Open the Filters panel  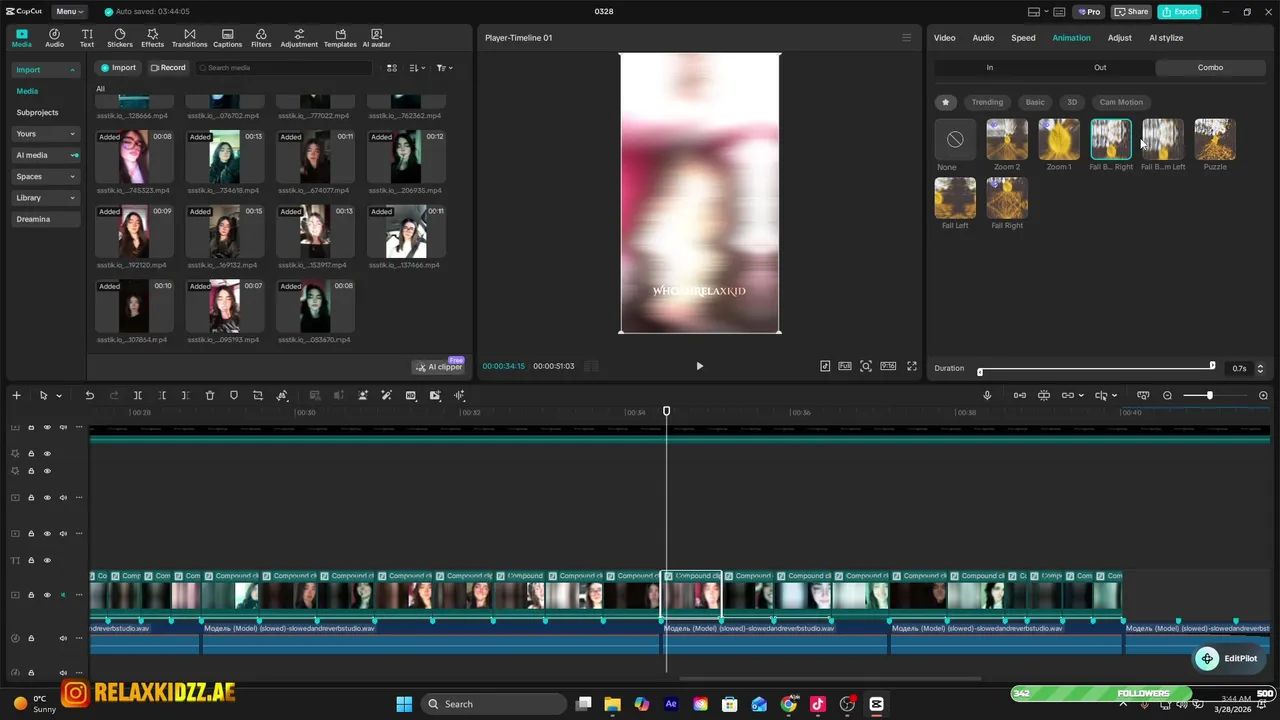[x=261, y=38]
